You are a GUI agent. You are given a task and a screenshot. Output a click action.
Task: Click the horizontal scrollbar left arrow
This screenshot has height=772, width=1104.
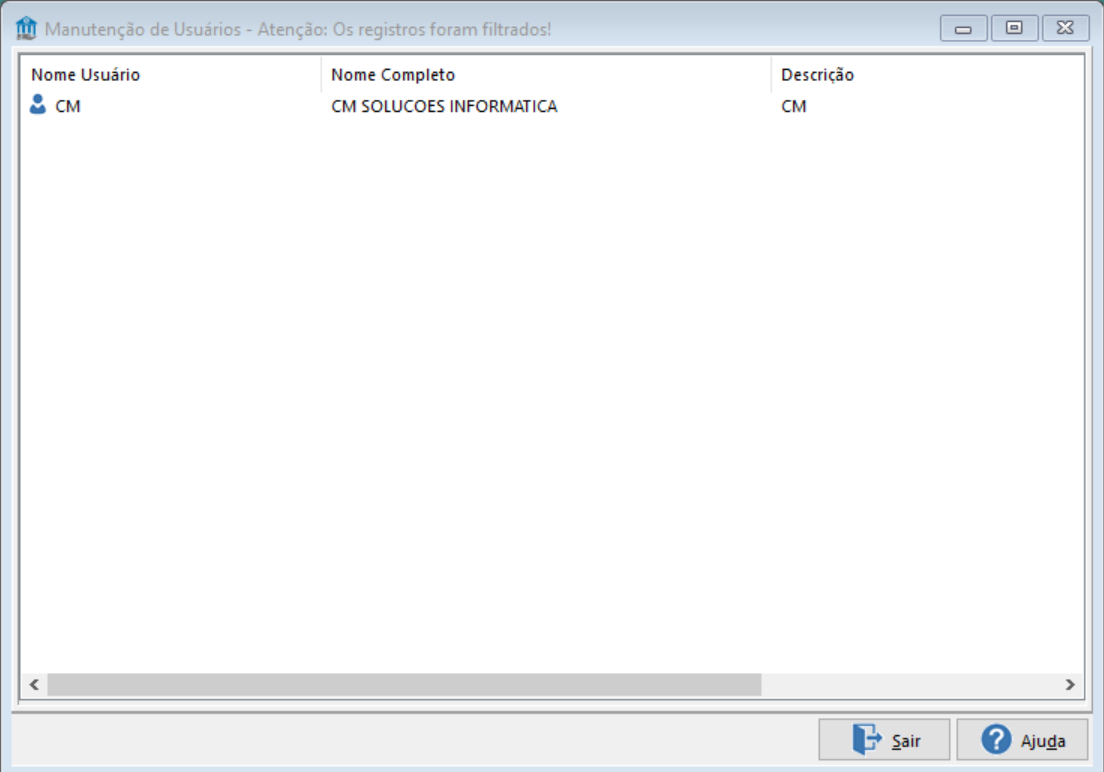(x=34, y=685)
